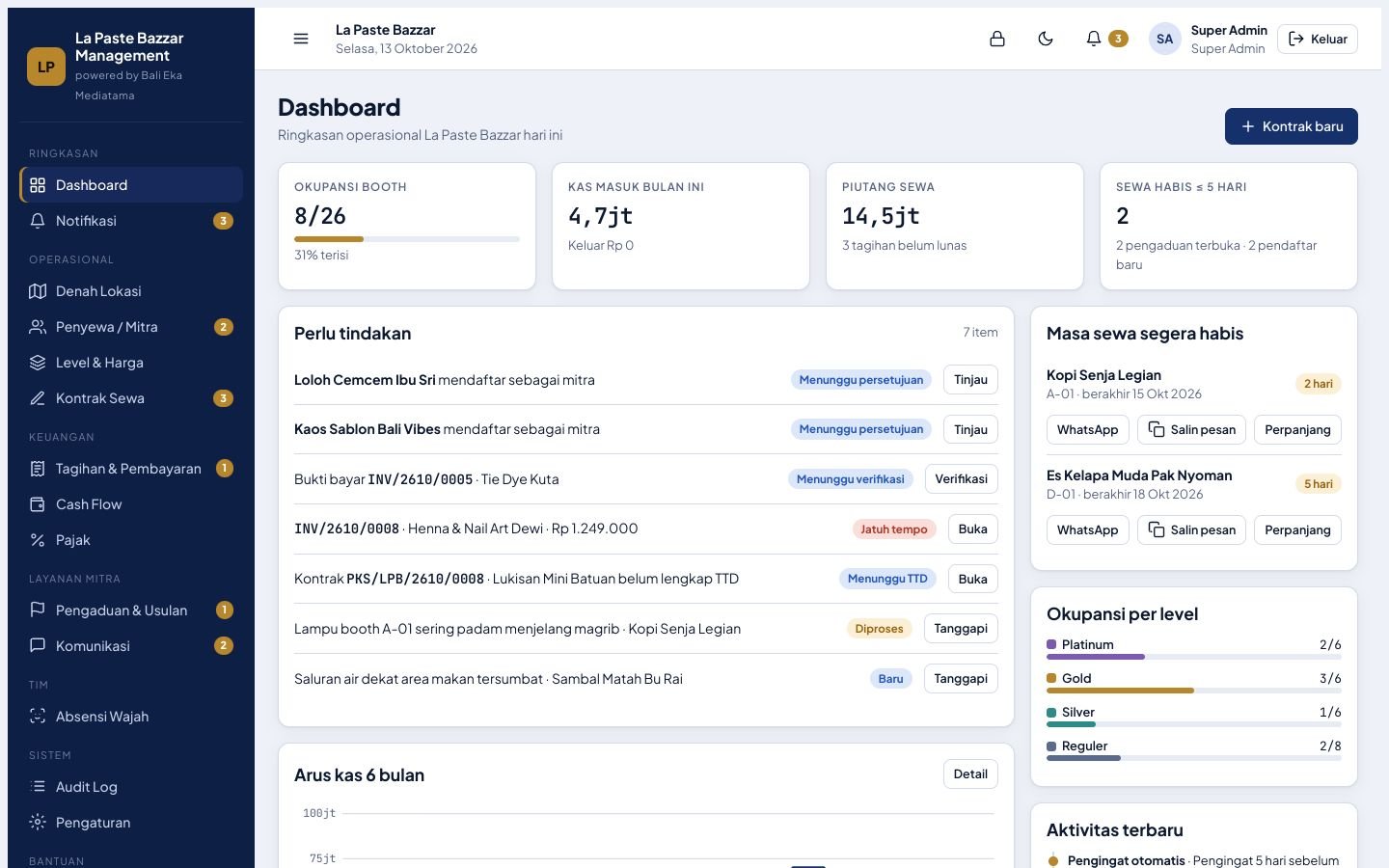The height and width of the screenshot is (868, 1389).
Task: Click the Pajak percent icon
Action: coord(38,540)
